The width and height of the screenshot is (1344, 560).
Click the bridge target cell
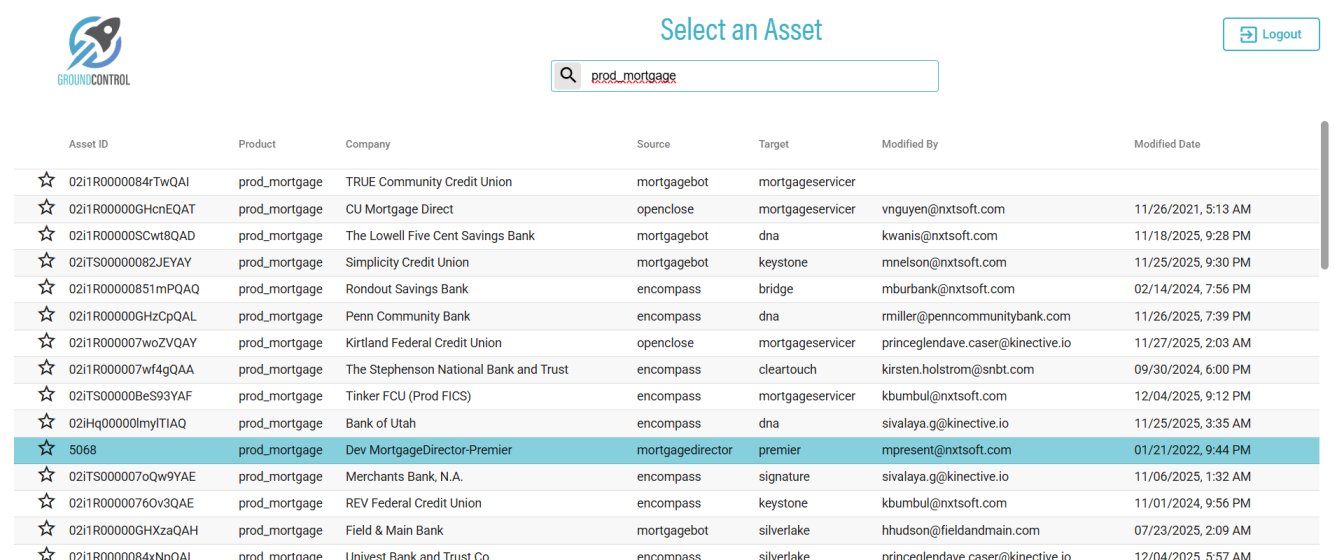(776, 289)
